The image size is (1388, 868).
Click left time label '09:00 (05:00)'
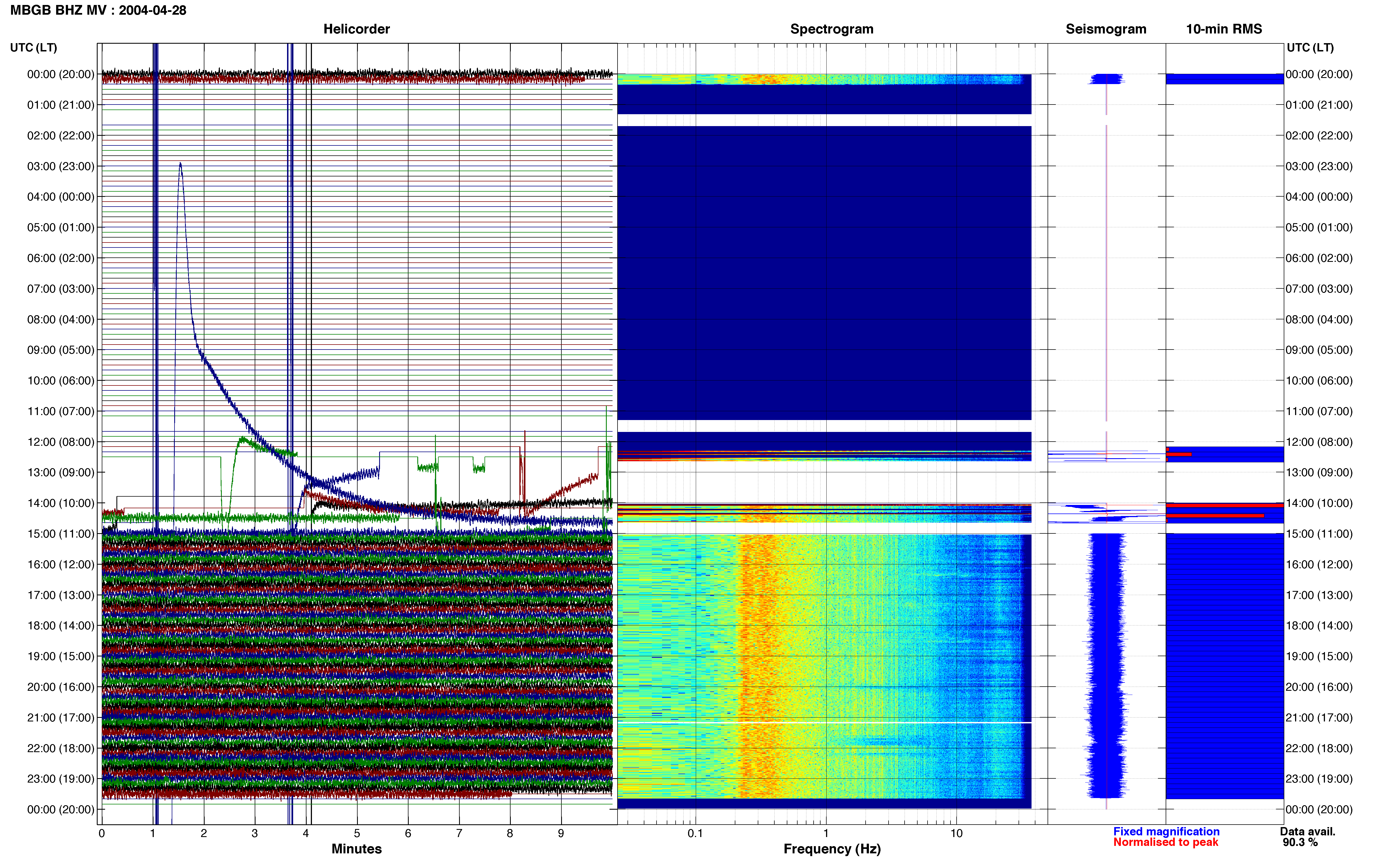coord(61,350)
